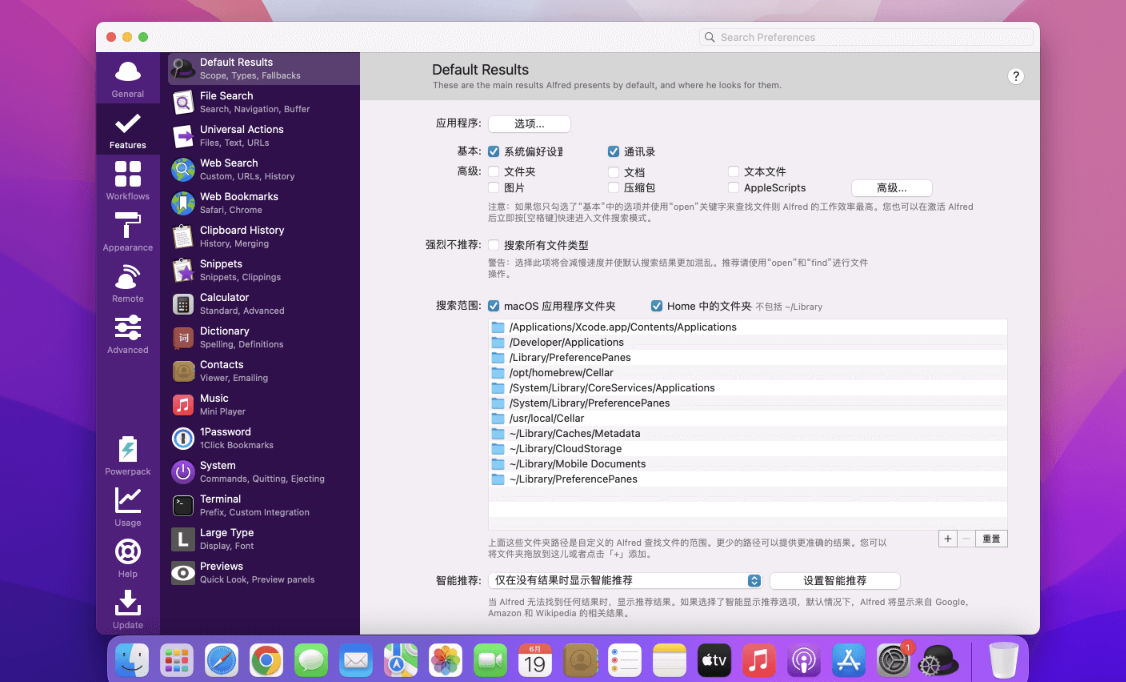
Task: Click the 高级... button
Action: [x=892, y=188]
